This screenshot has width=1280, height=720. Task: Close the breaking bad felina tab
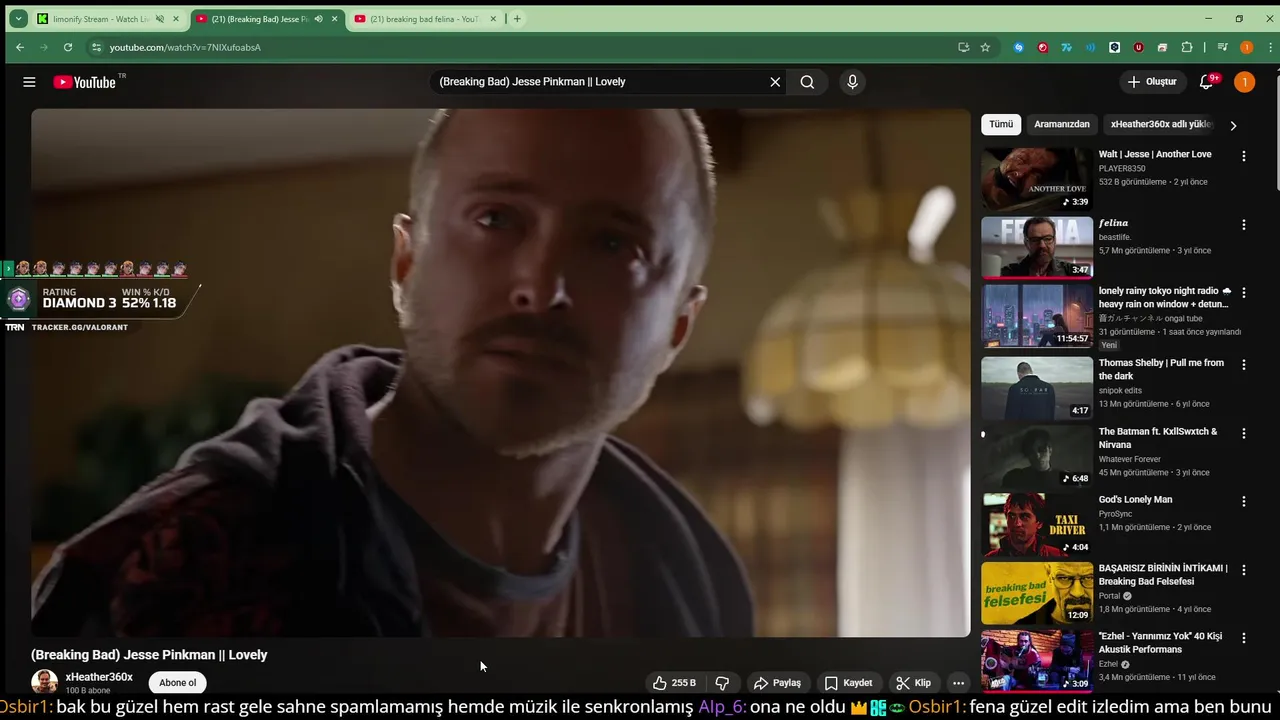[493, 19]
